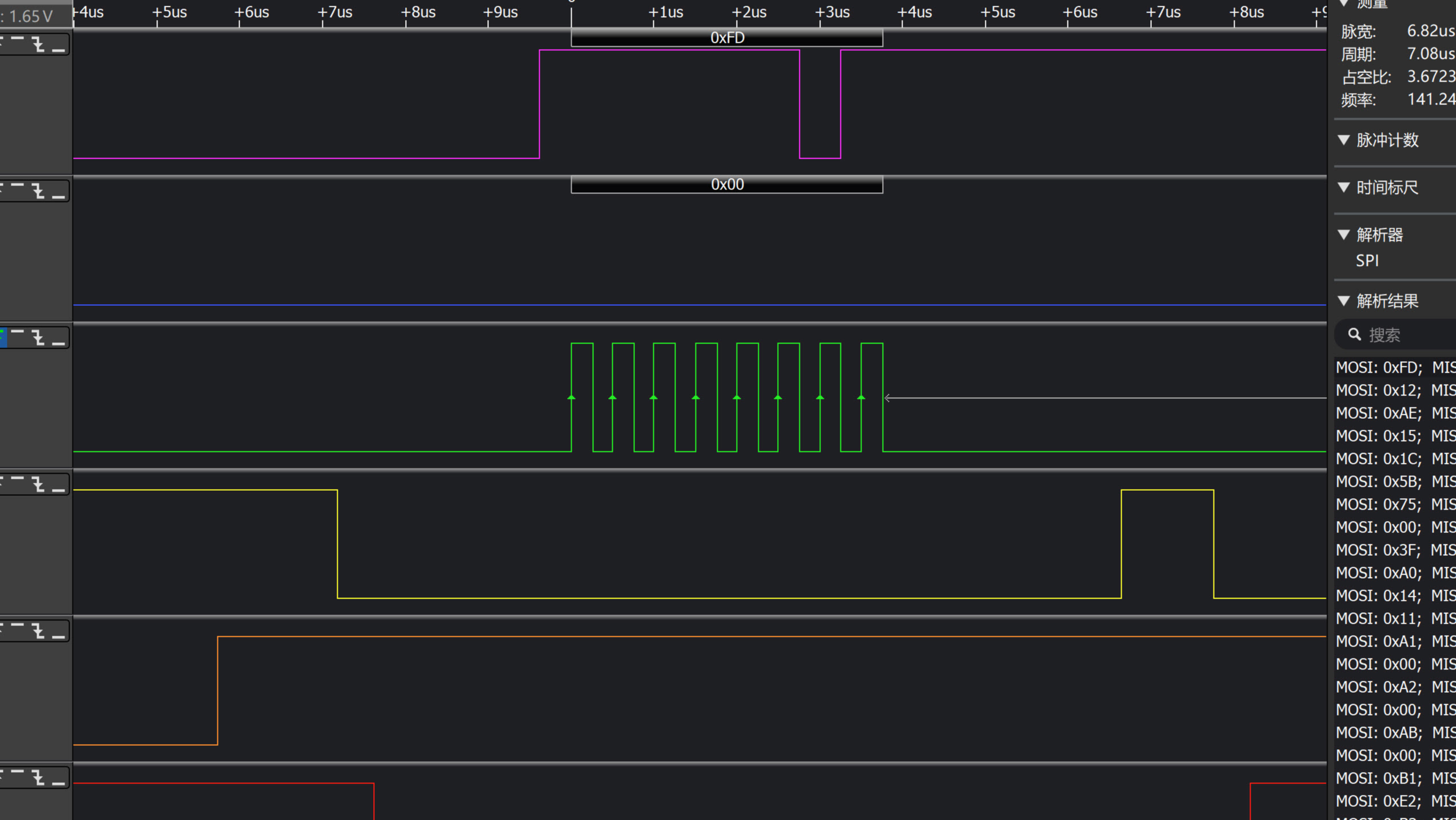Click the 0x00 decoded frame label
1456x820 pixels.
point(727,184)
